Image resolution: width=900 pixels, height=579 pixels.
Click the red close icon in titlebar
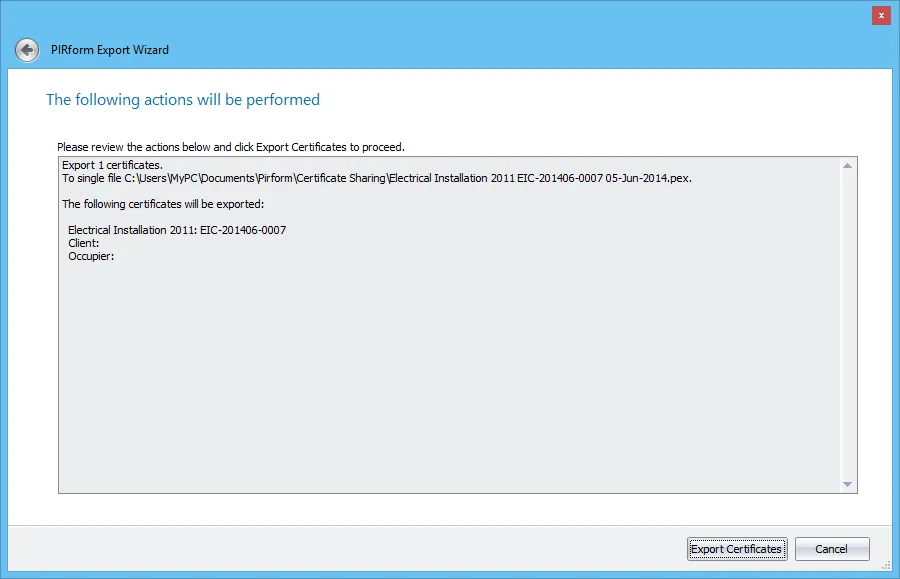pos(880,15)
